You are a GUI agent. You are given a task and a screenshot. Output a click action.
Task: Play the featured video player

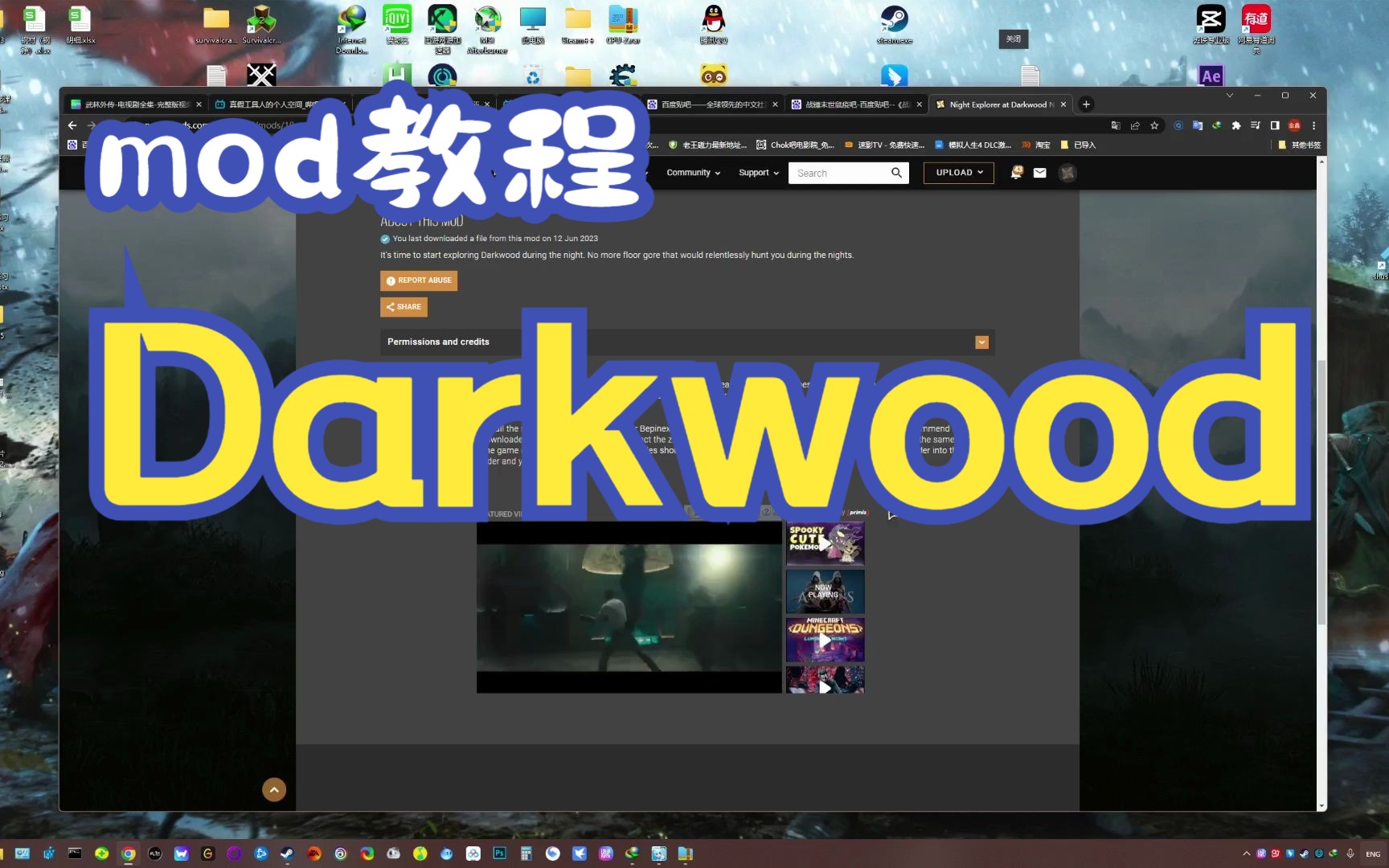[629, 608]
